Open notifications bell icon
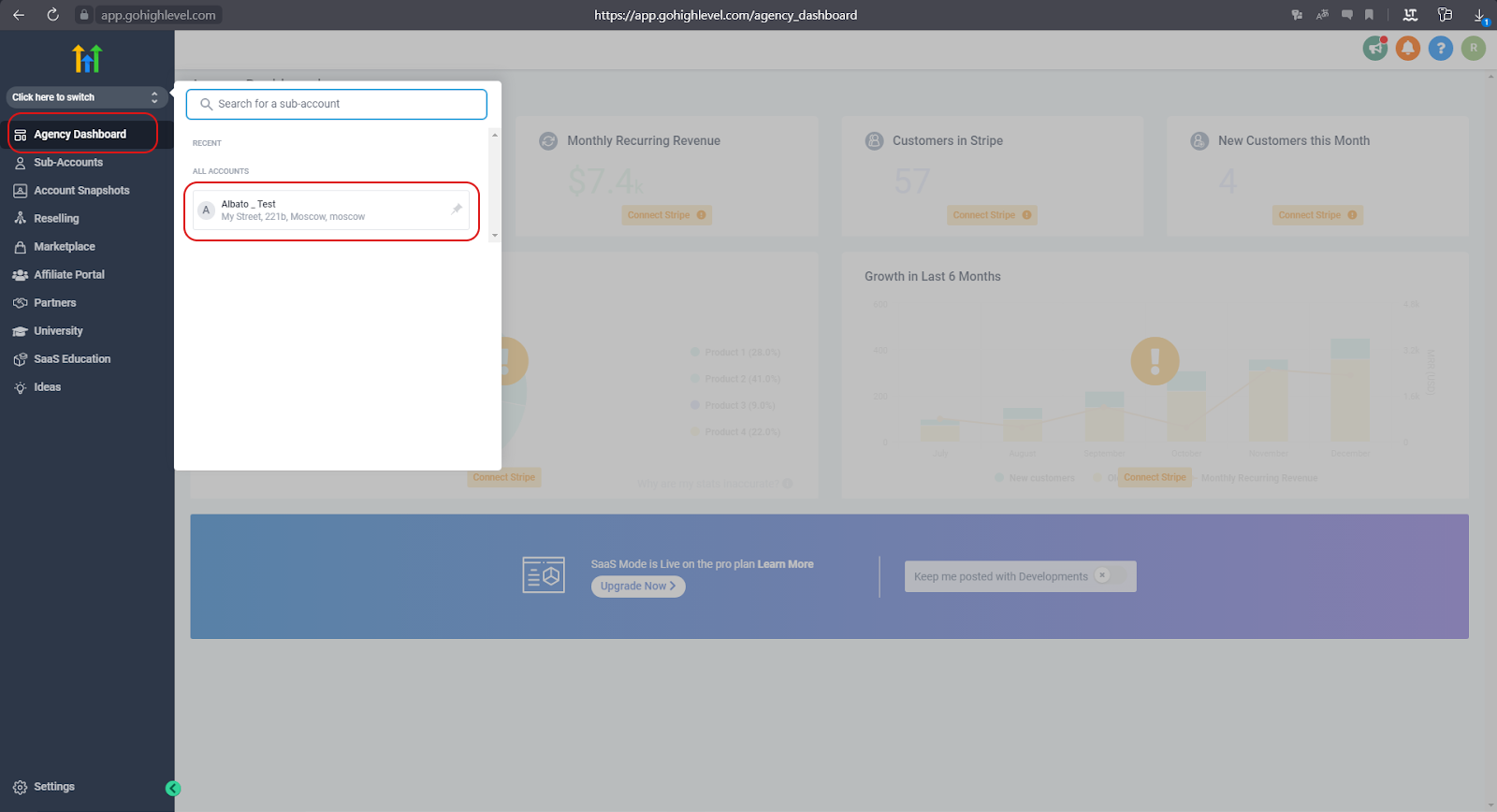 pos(1408,48)
